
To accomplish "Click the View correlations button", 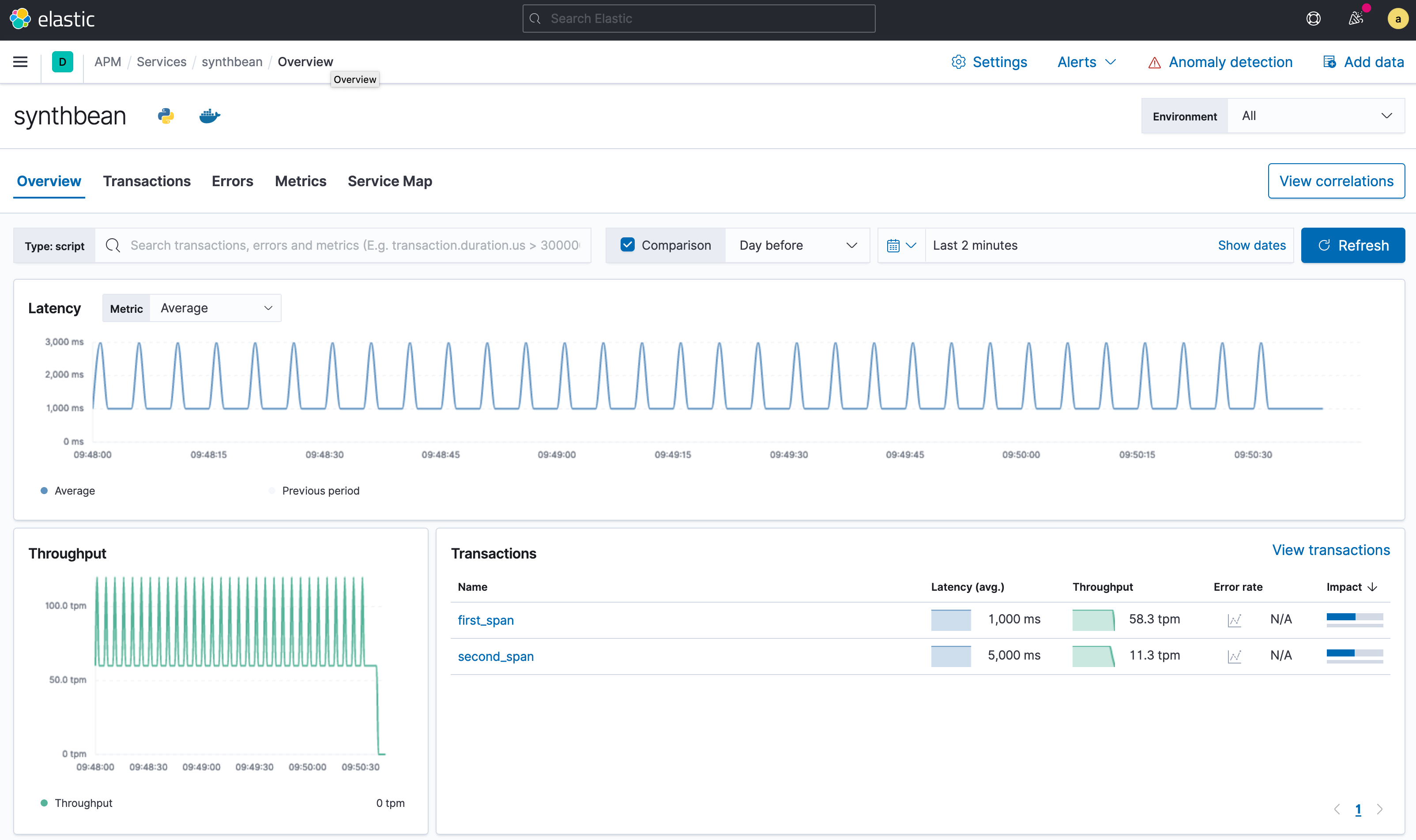I will tap(1336, 181).
